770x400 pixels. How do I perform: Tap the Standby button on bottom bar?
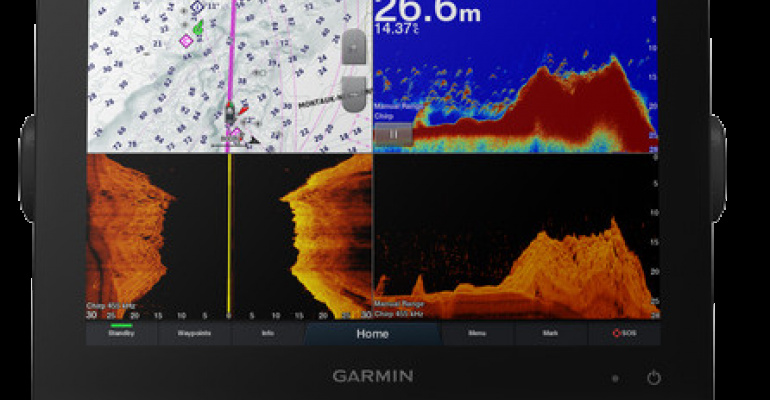pos(121,333)
